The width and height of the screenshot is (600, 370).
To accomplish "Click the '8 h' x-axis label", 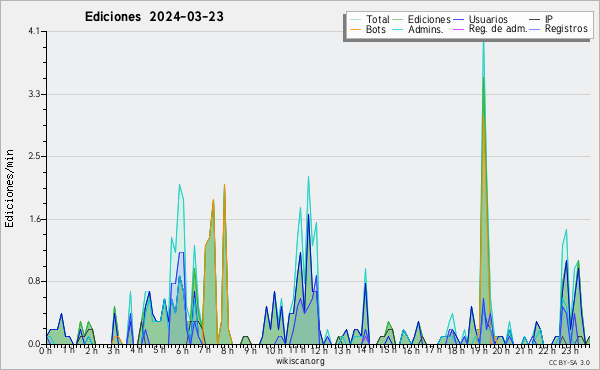I will [227, 350].
